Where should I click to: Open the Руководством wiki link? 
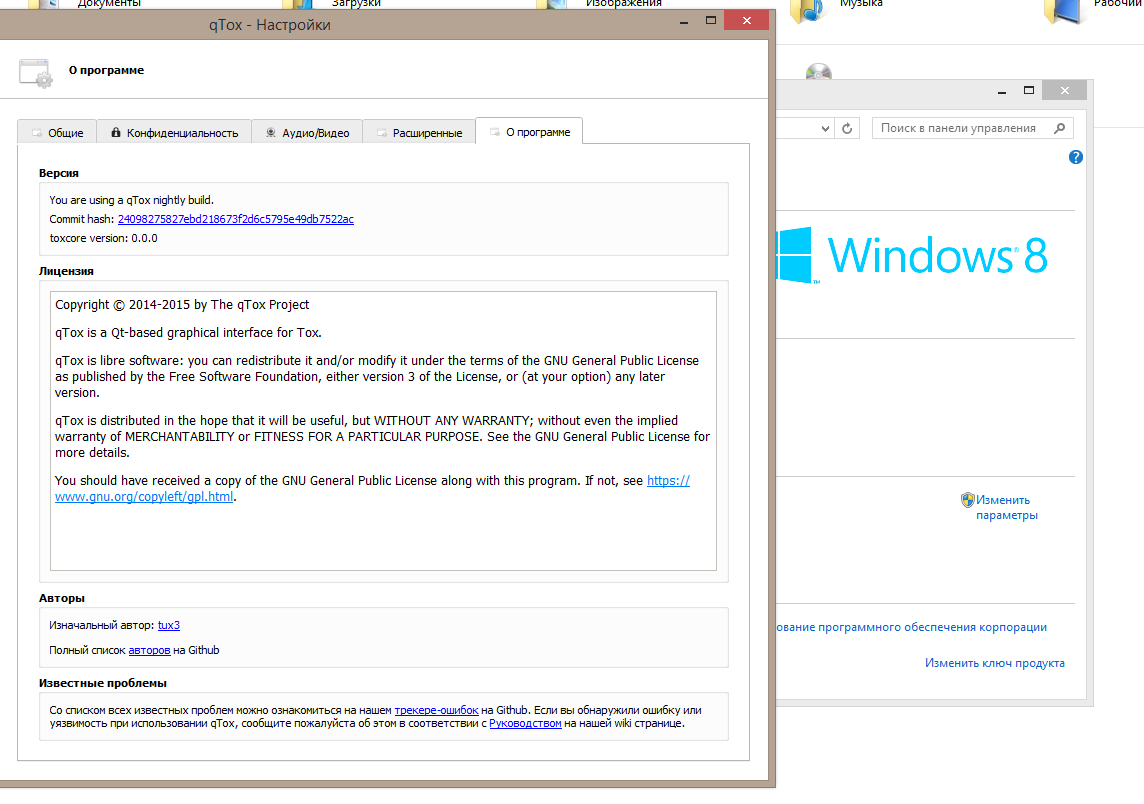click(x=525, y=723)
